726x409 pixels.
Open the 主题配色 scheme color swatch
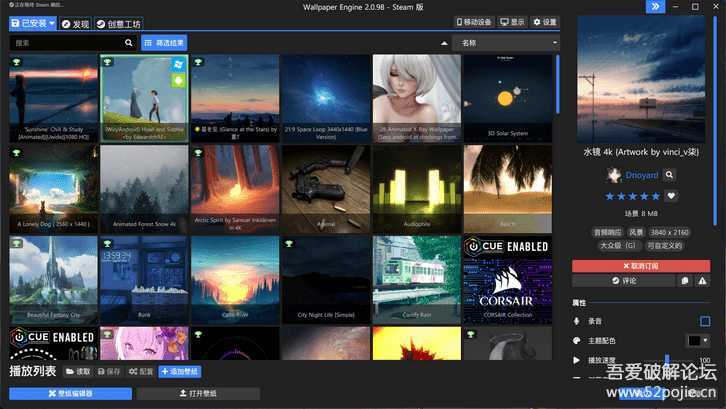[698, 340]
